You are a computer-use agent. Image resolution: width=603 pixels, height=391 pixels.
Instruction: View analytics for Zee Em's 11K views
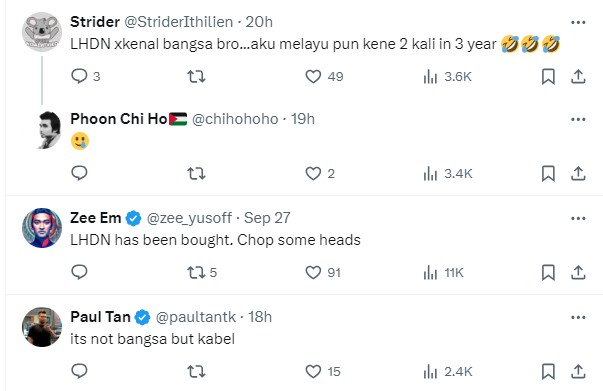(x=443, y=273)
